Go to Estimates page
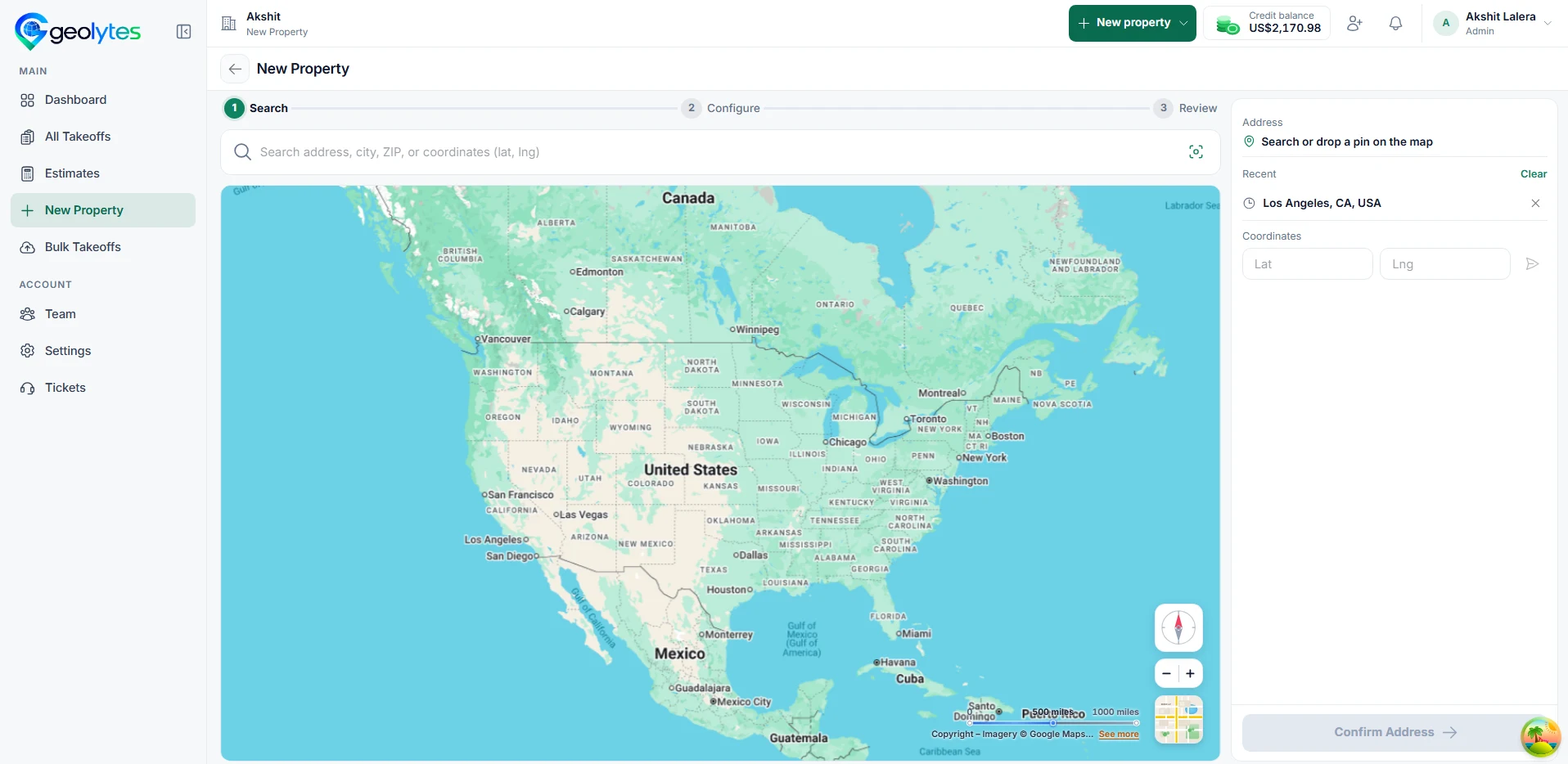 click(x=103, y=173)
